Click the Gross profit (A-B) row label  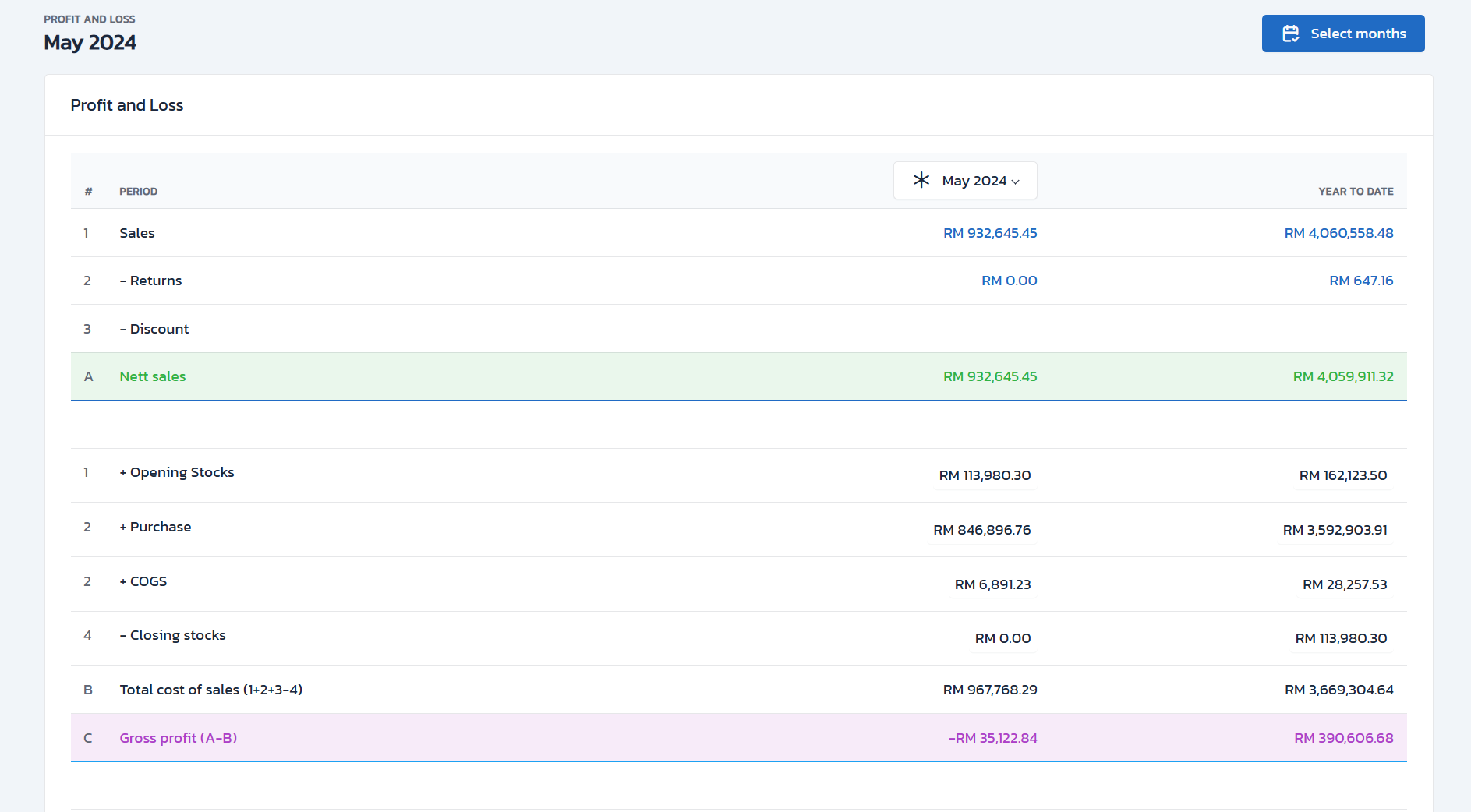(x=178, y=738)
